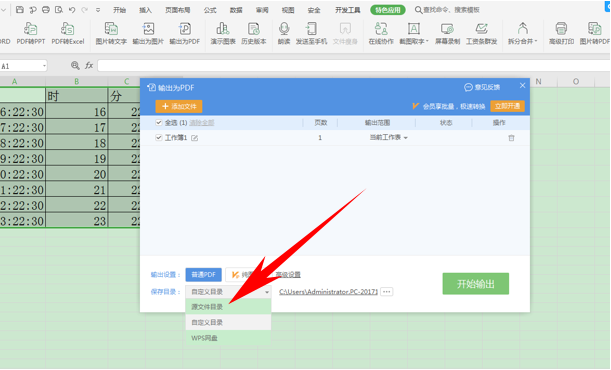Open 历史版本 from the ribbon
611x370 pixels.
254,33
